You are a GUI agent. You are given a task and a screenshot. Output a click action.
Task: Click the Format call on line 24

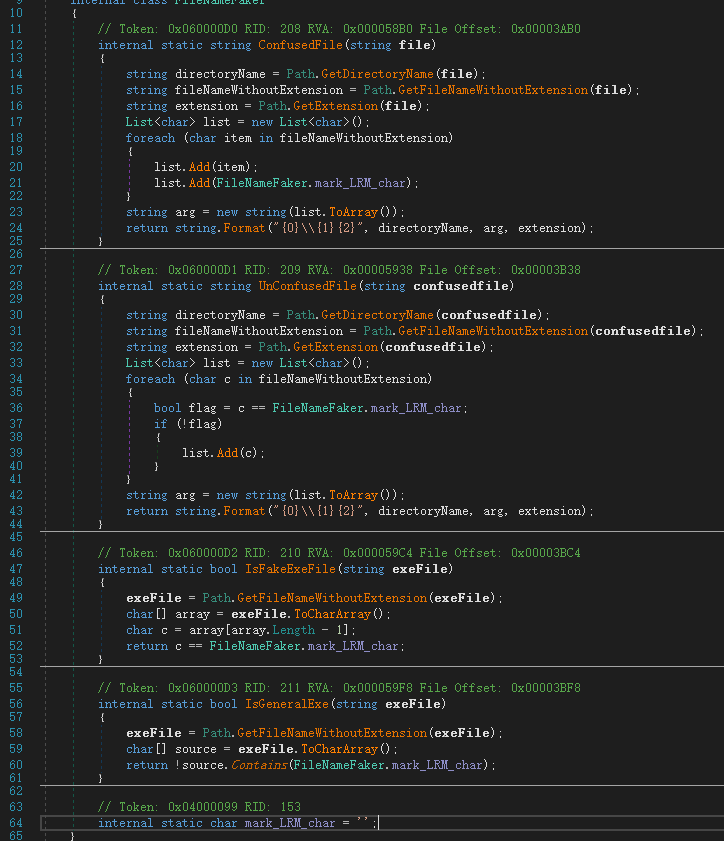(244, 228)
